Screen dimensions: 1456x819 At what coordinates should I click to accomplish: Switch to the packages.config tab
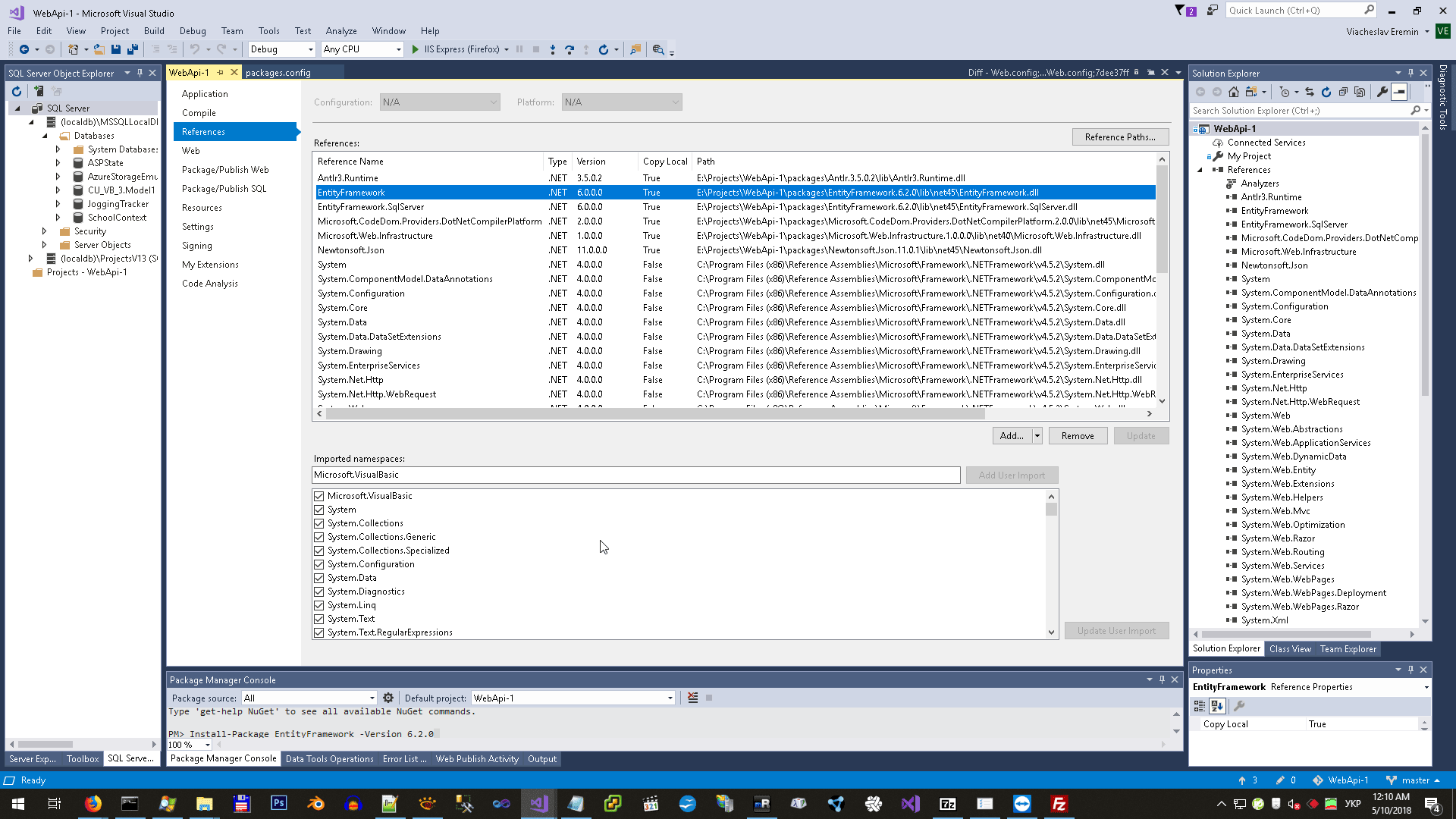pyautogui.click(x=278, y=73)
